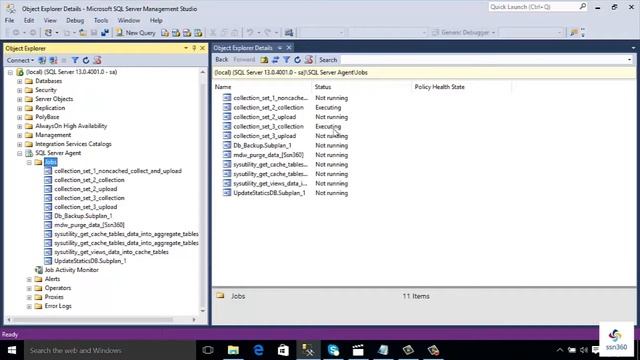Open the Task View taskbar button
This screenshot has width=640, height=360.
coord(208,350)
